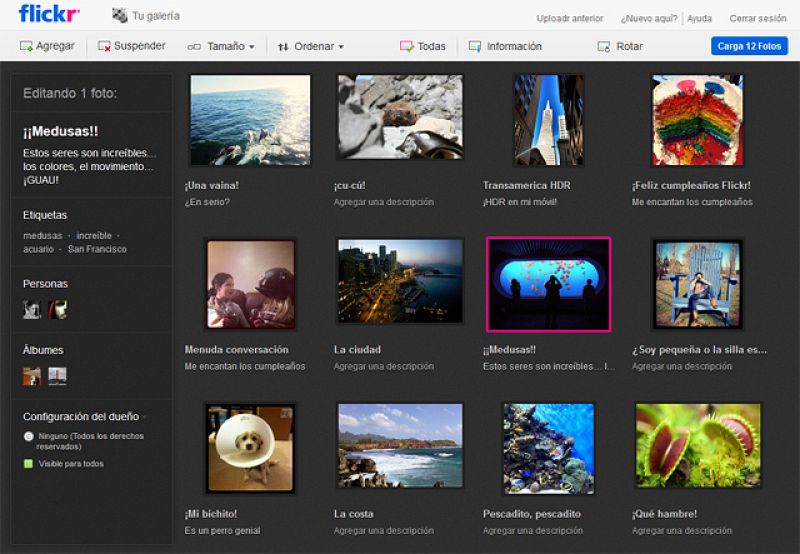Click the San Francisco tag

point(97,249)
